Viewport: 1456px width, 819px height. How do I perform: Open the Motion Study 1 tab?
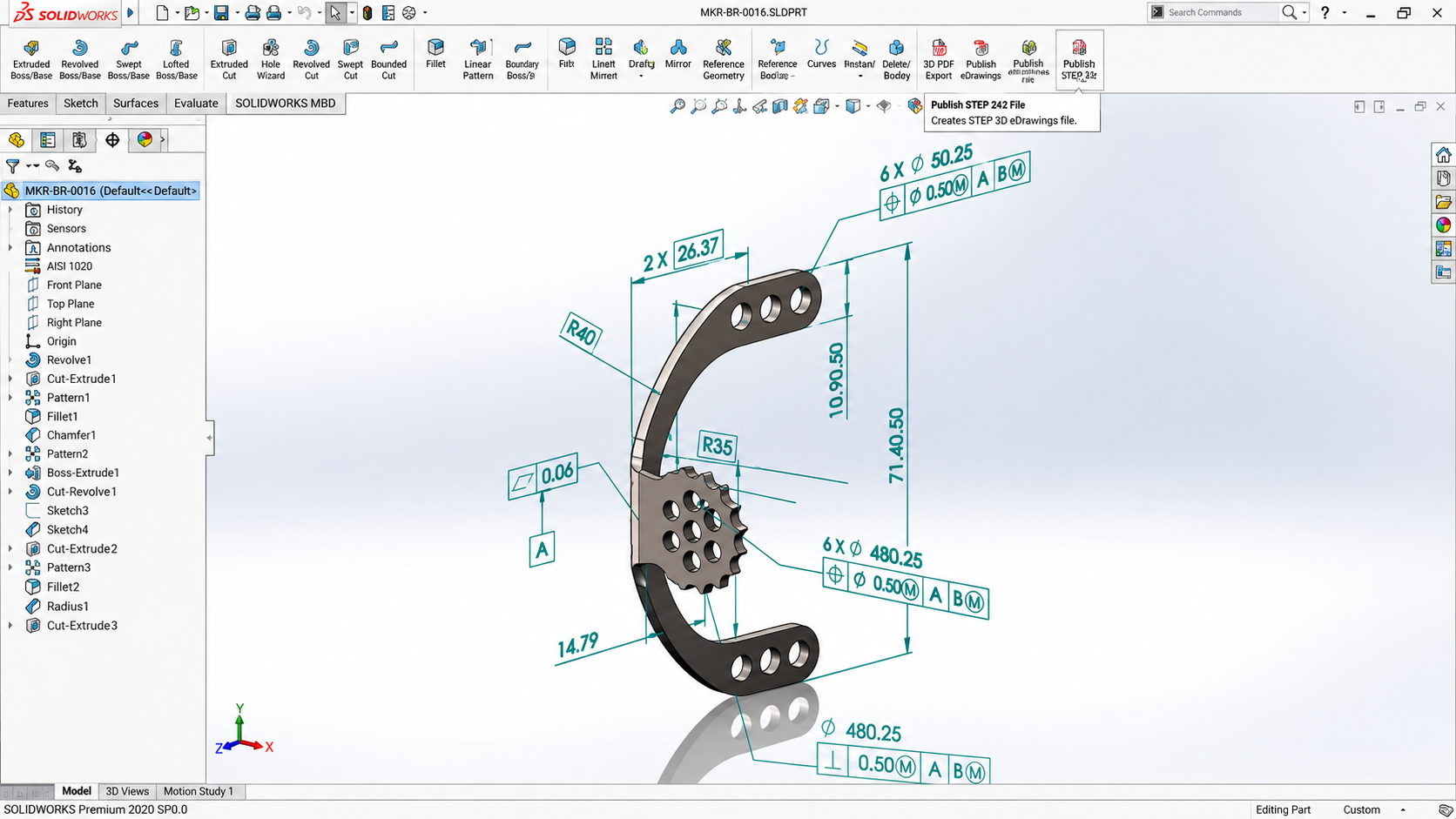tap(199, 791)
